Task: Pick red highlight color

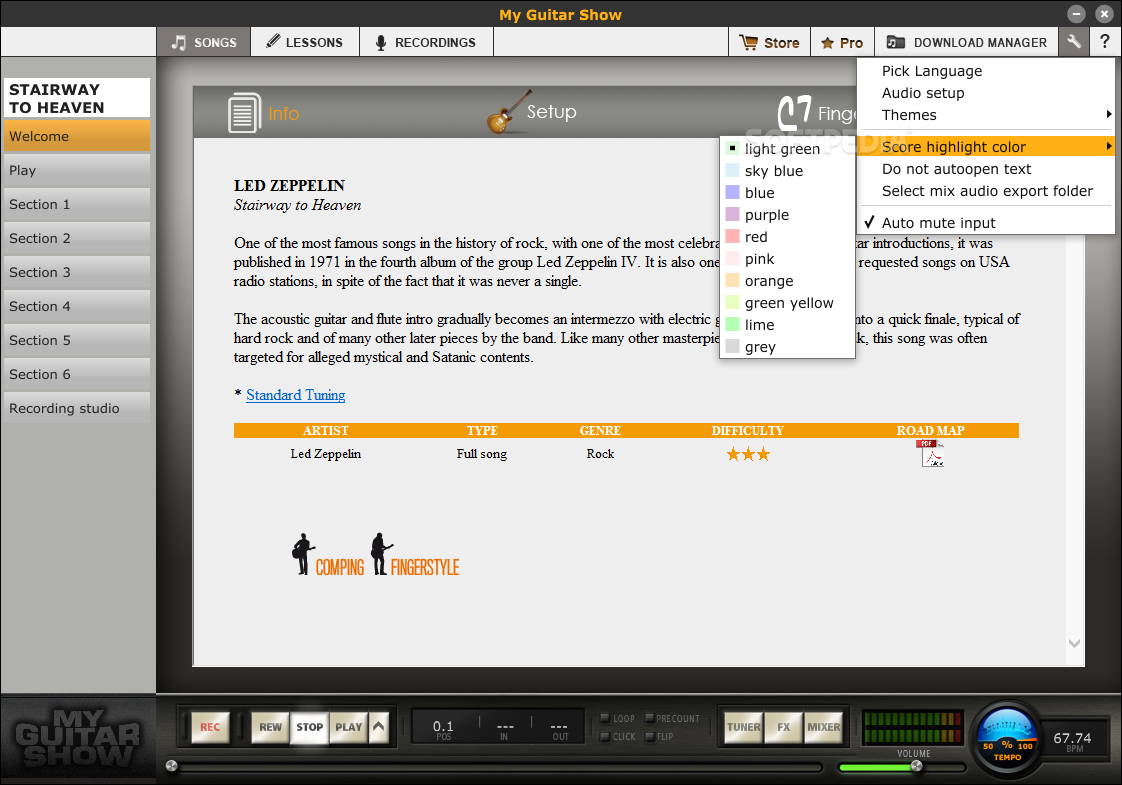Action: [787, 237]
